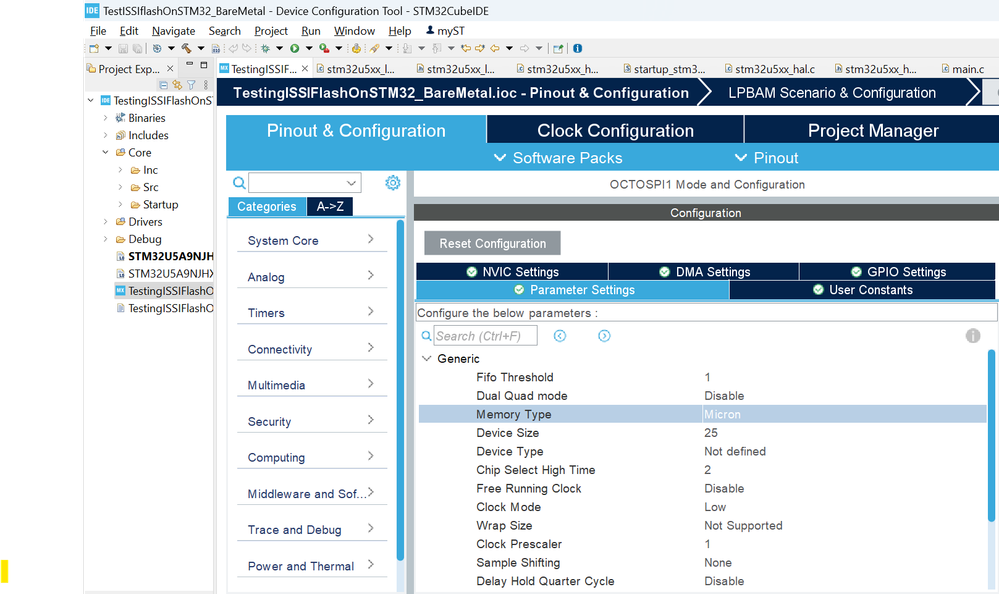Open the stm32u5xx_hal.c editor tab
Image resolution: width=999 pixels, height=594 pixels.
(x=770, y=69)
